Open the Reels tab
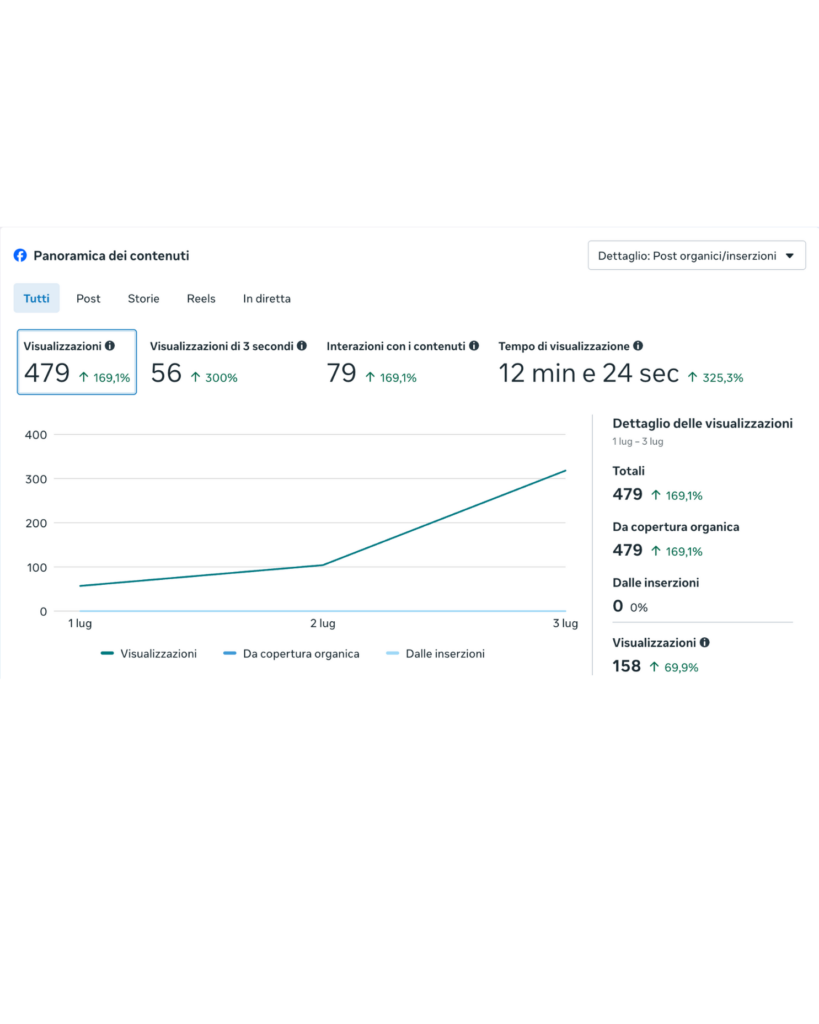Image resolution: width=819 pixels, height=1024 pixels. pyautogui.click(x=201, y=298)
